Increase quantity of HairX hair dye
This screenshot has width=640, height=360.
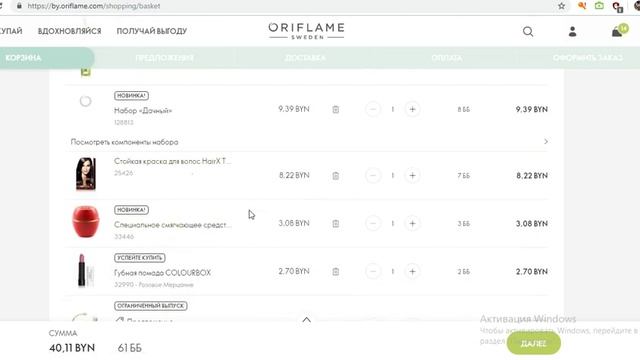[x=412, y=176]
